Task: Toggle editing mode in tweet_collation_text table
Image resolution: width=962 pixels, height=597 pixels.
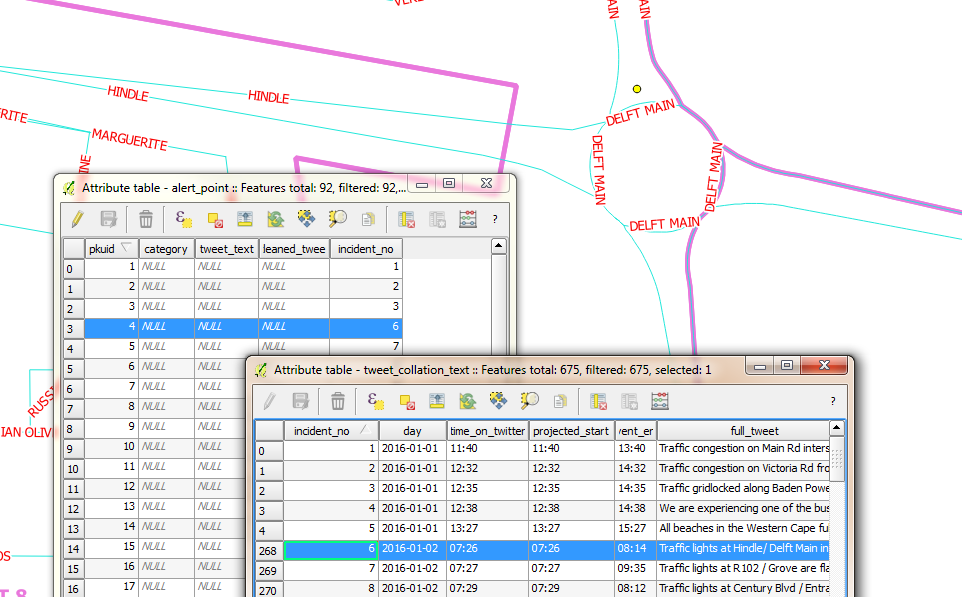Action: (x=269, y=401)
